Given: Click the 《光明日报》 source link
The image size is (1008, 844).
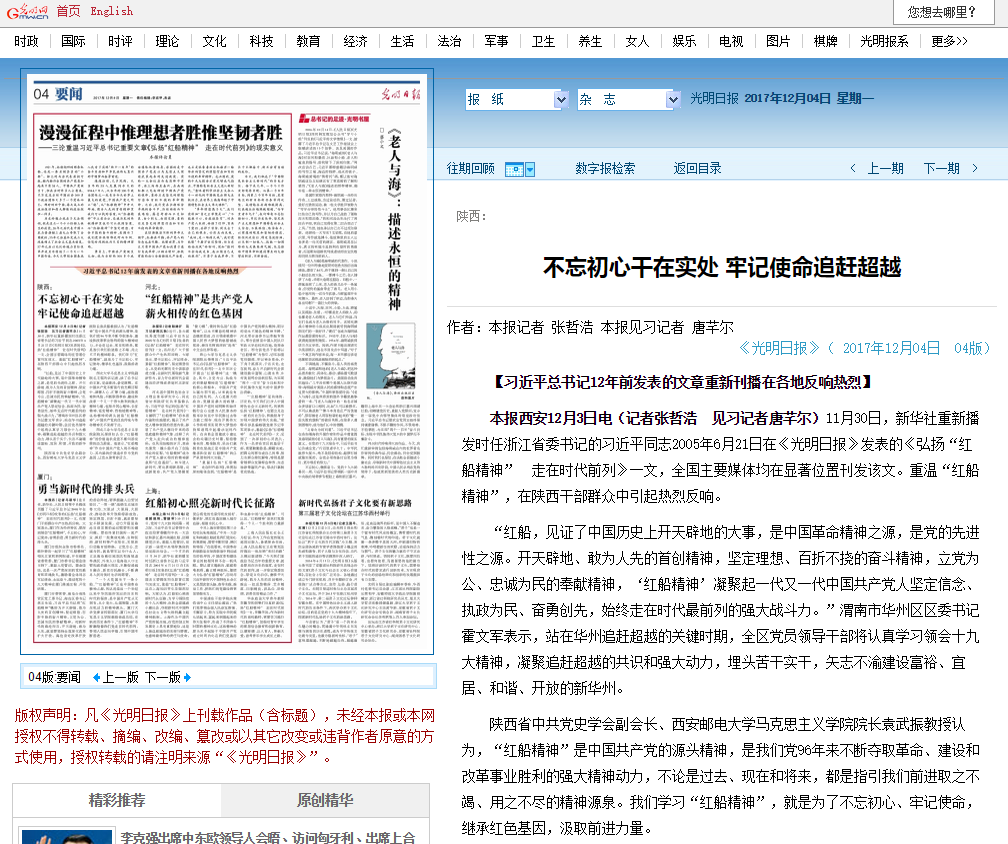Looking at the screenshot, I should [x=779, y=348].
